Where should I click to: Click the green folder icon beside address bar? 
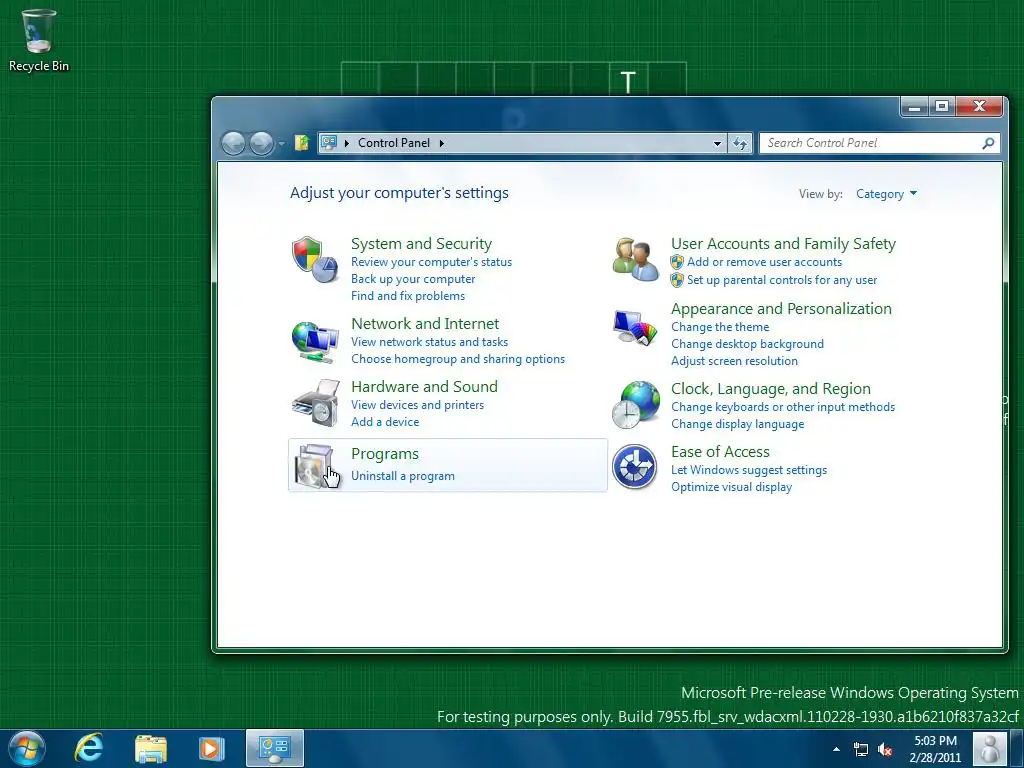301,142
